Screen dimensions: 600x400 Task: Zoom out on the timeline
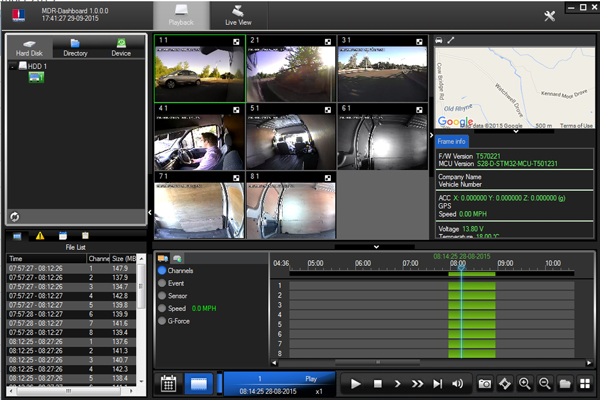(545, 383)
